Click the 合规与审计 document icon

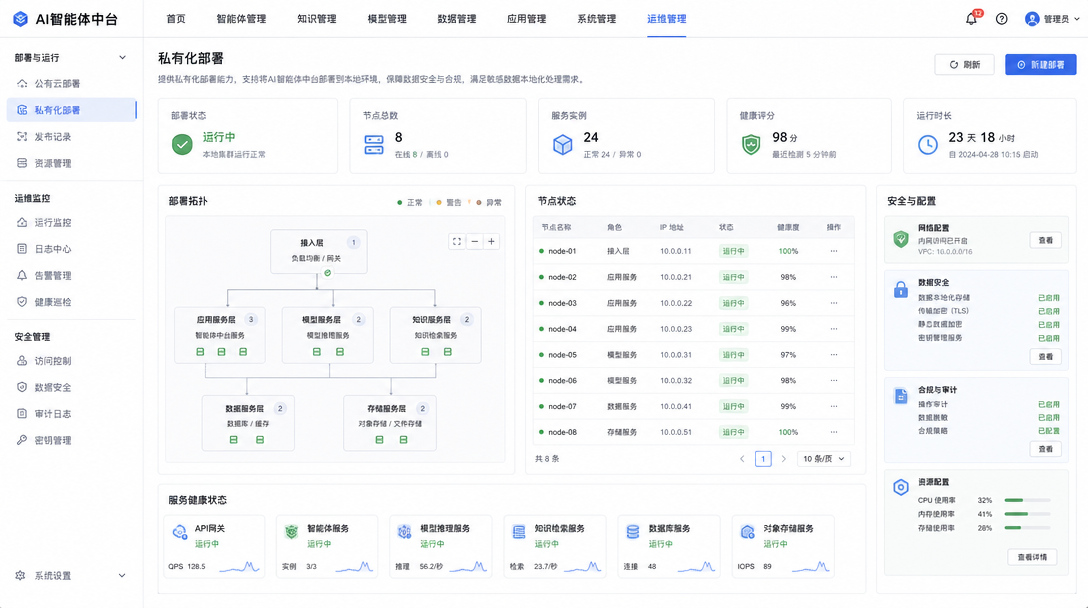click(x=901, y=396)
